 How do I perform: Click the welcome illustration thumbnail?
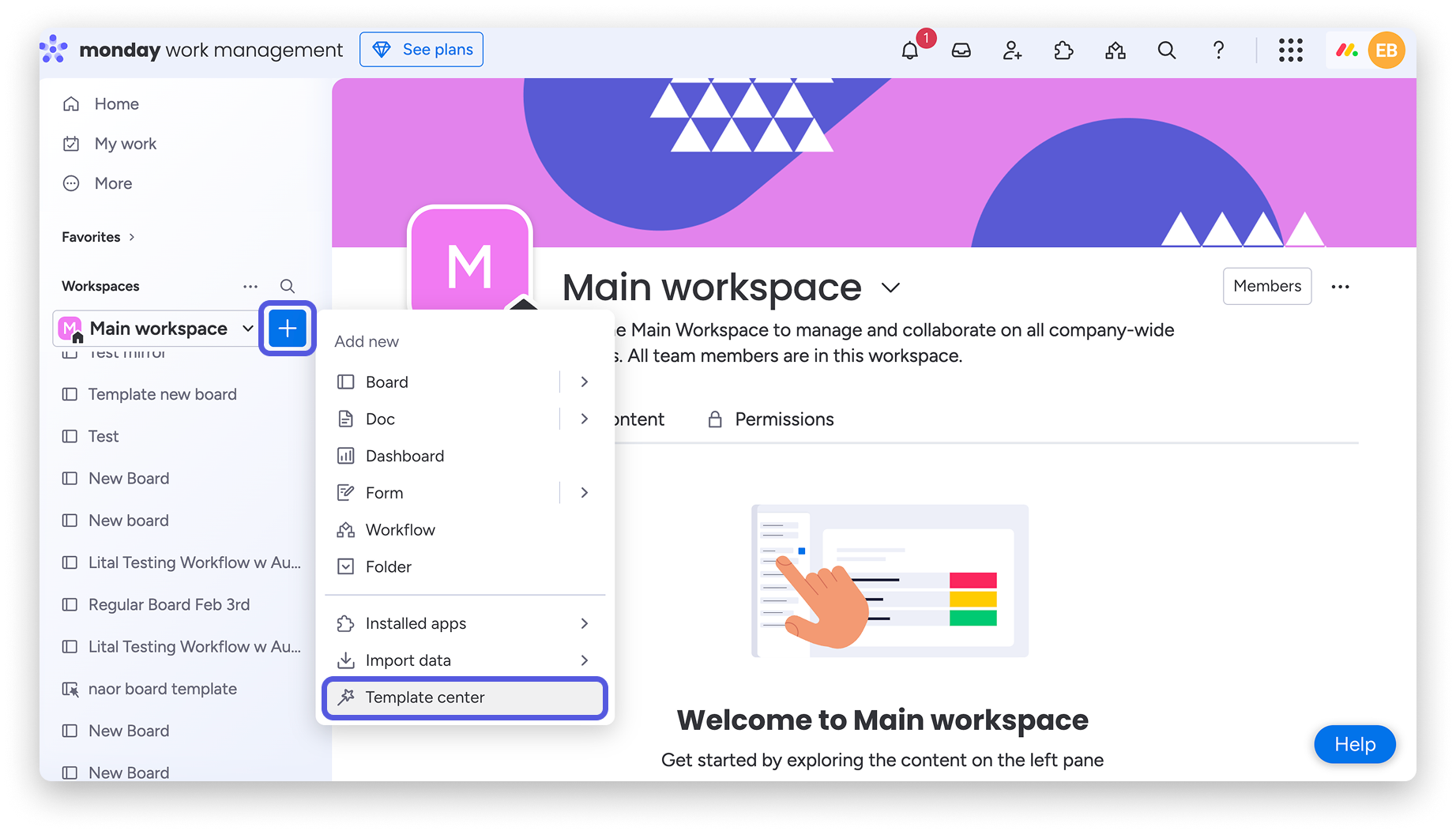pos(890,581)
